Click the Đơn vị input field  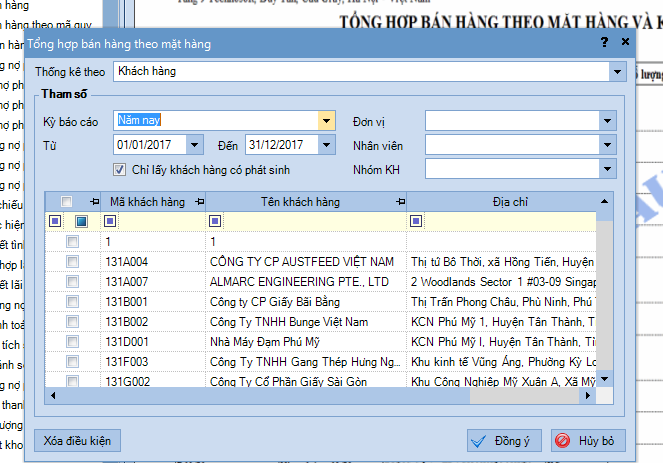point(512,121)
